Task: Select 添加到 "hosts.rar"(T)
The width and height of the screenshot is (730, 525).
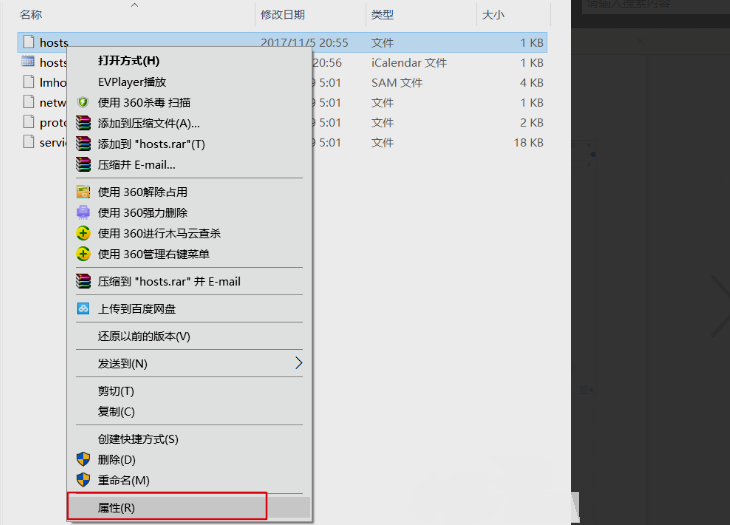Action: click(189, 144)
